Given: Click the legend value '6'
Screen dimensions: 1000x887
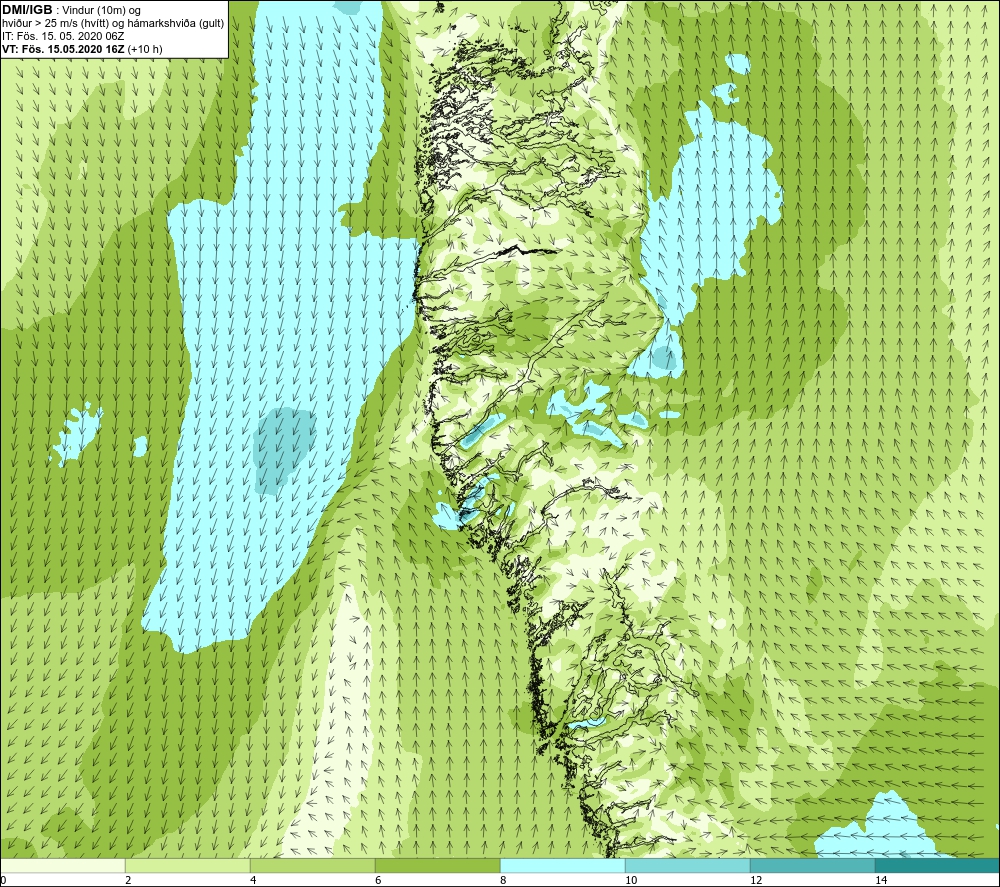Looking at the screenshot, I should click(378, 880).
